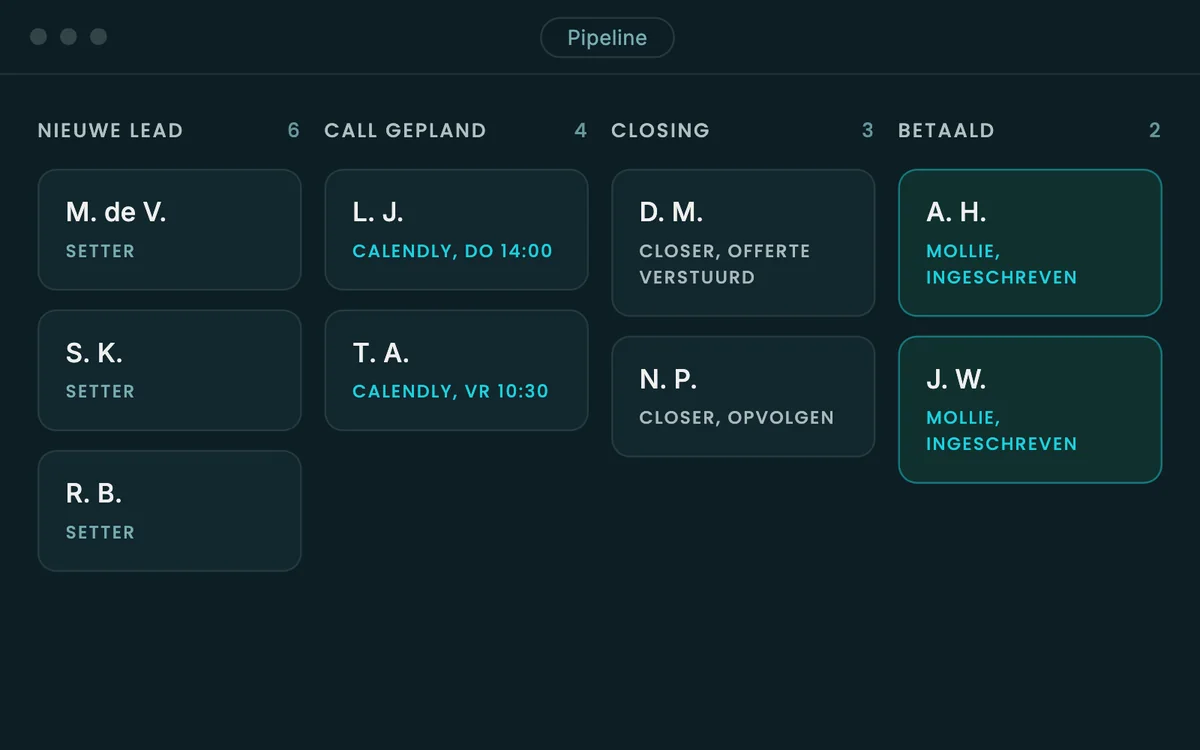Click the Betaald column header
Viewport: 1200px width, 750px height.
946,130
